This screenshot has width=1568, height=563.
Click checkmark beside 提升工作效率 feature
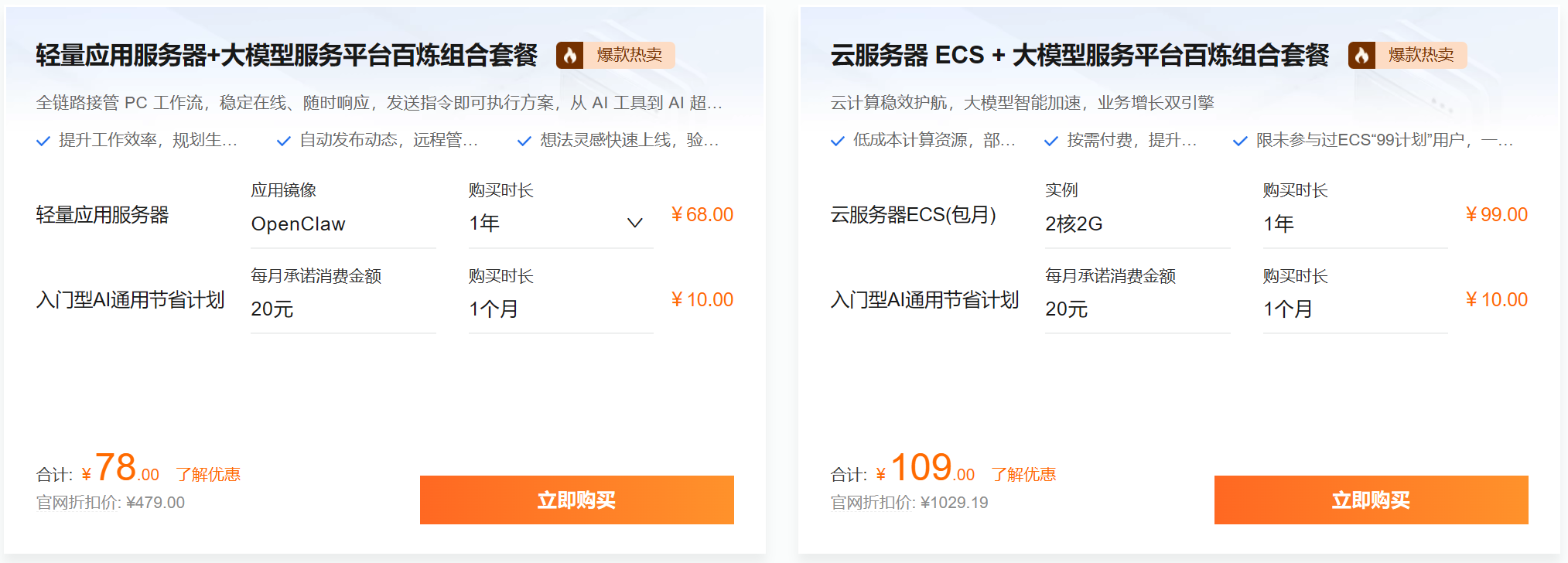coord(43,141)
